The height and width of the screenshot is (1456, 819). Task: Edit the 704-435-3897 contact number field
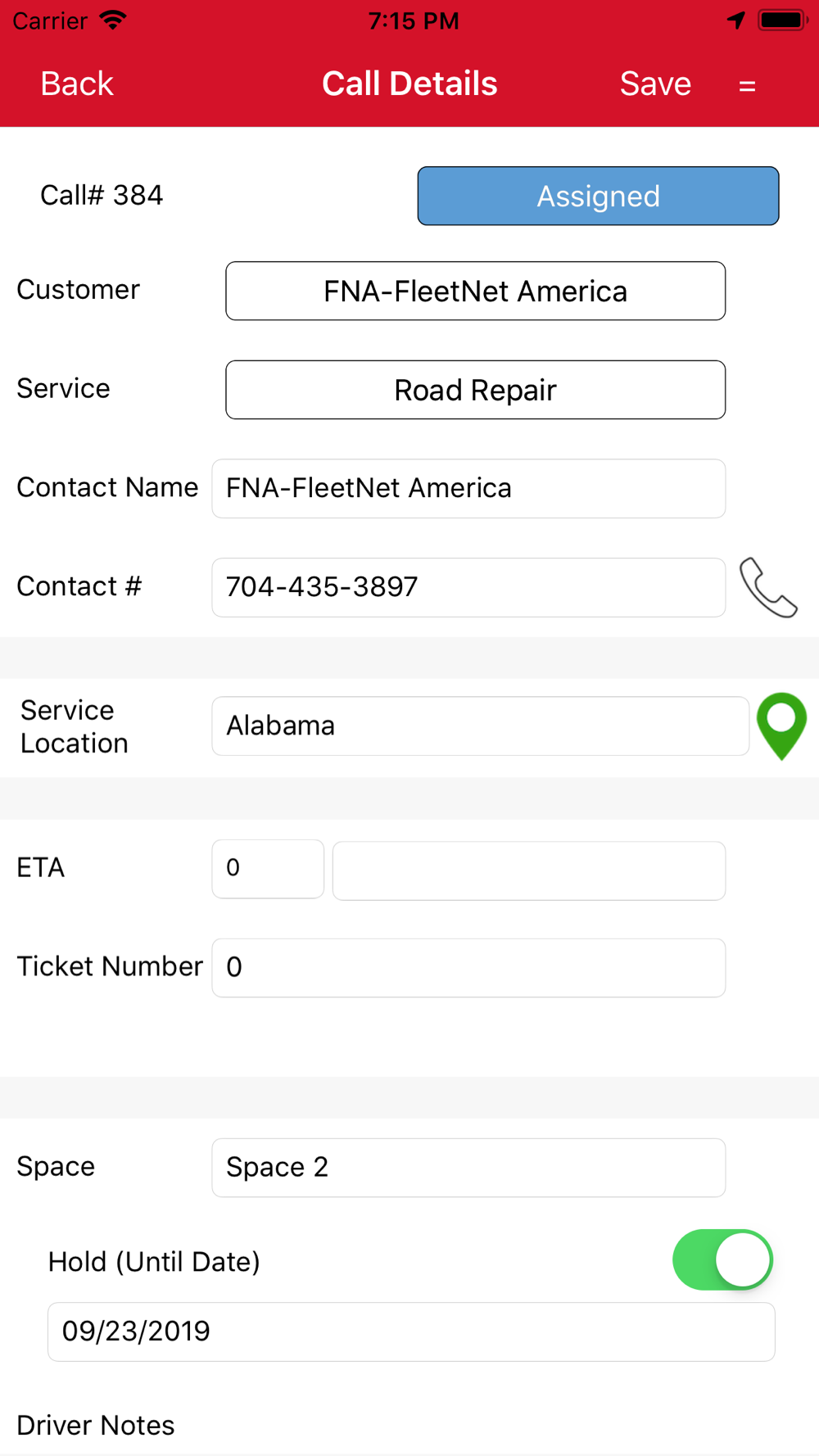pos(468,587)
